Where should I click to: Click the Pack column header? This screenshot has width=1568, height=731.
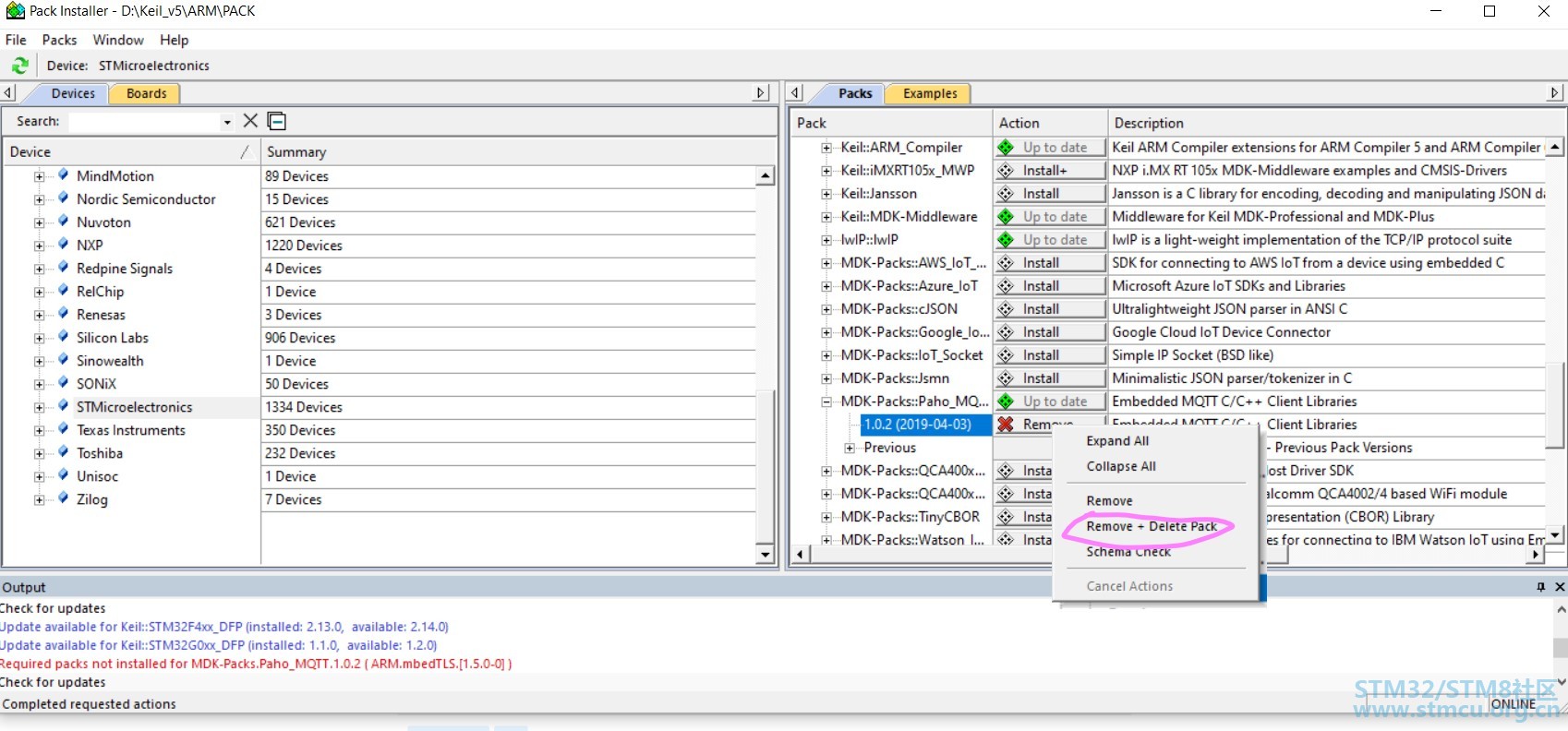tap(892, 123)
